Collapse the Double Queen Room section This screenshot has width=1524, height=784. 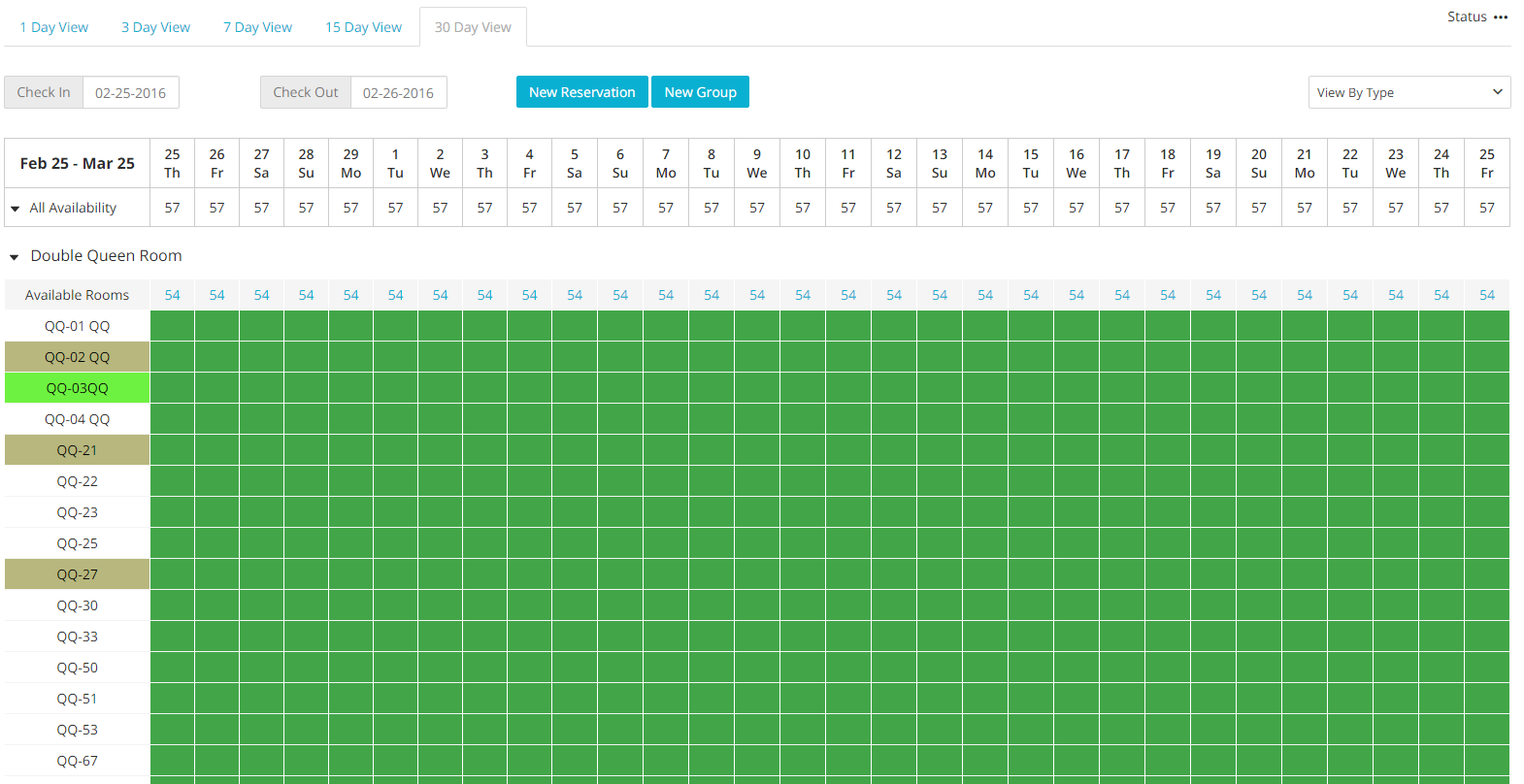click(x=15, y=257)
